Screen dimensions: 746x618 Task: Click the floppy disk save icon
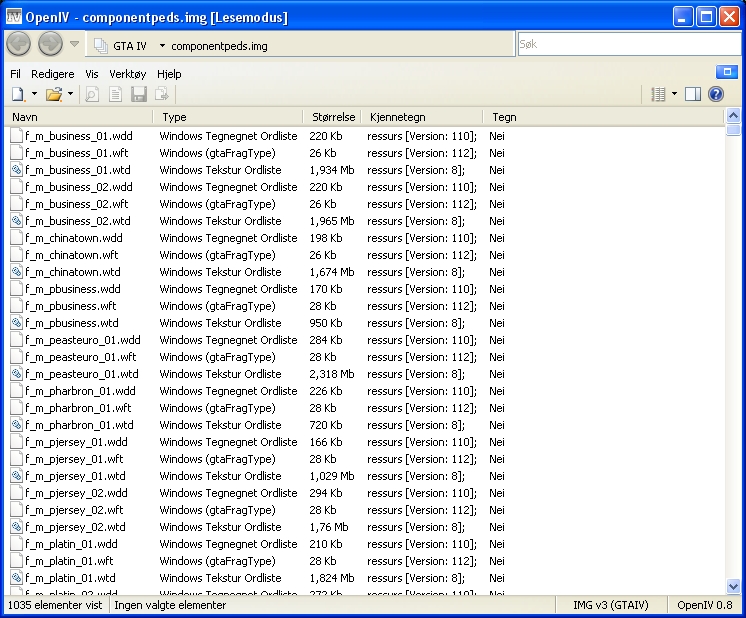pos(138,94)
